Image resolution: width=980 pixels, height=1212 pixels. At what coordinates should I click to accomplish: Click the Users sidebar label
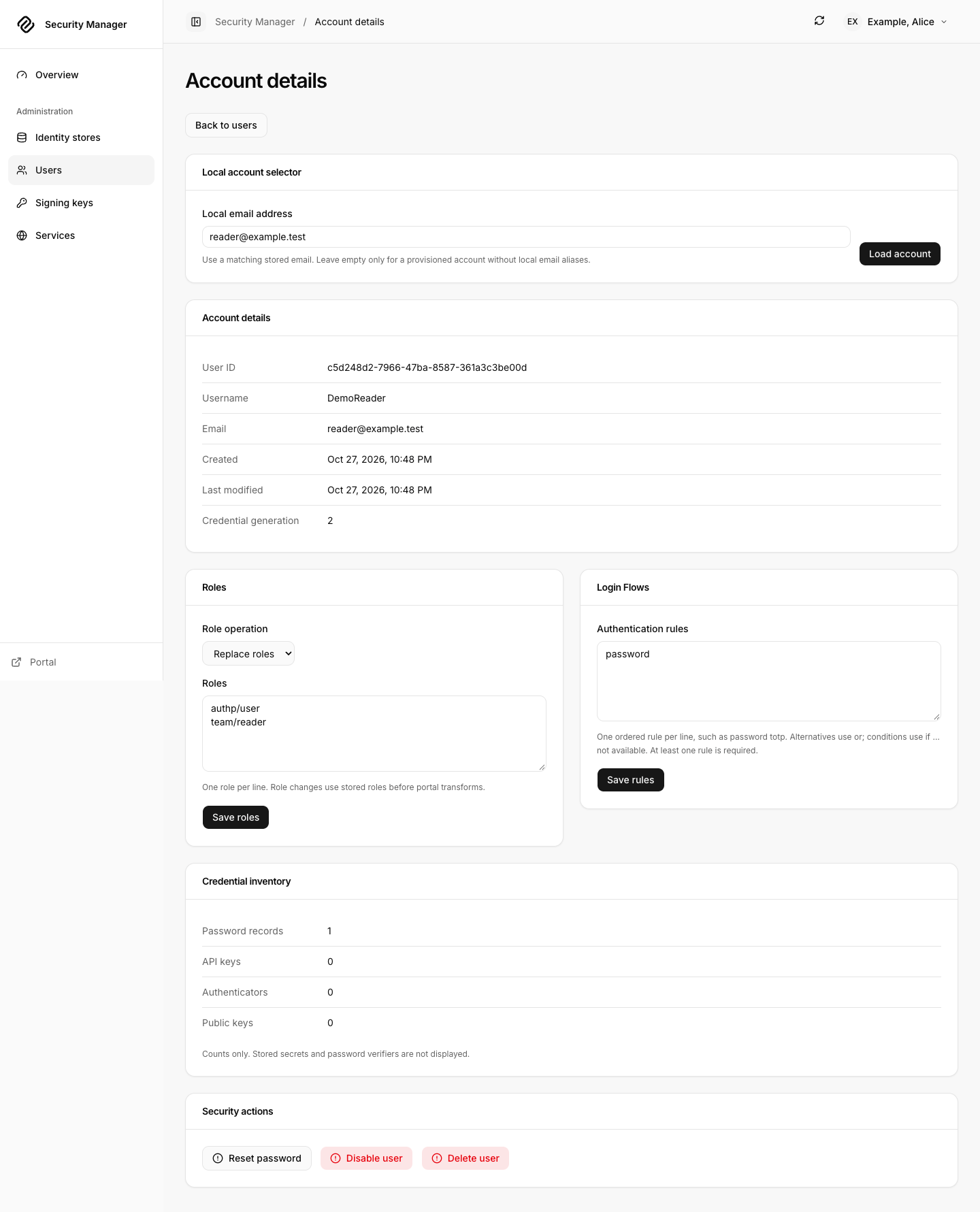click(48, 170)
